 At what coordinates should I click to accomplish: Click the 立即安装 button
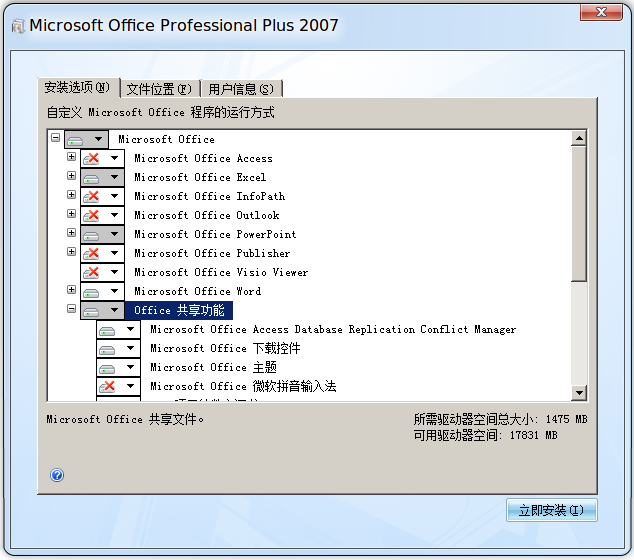click(x=552, y=510)
